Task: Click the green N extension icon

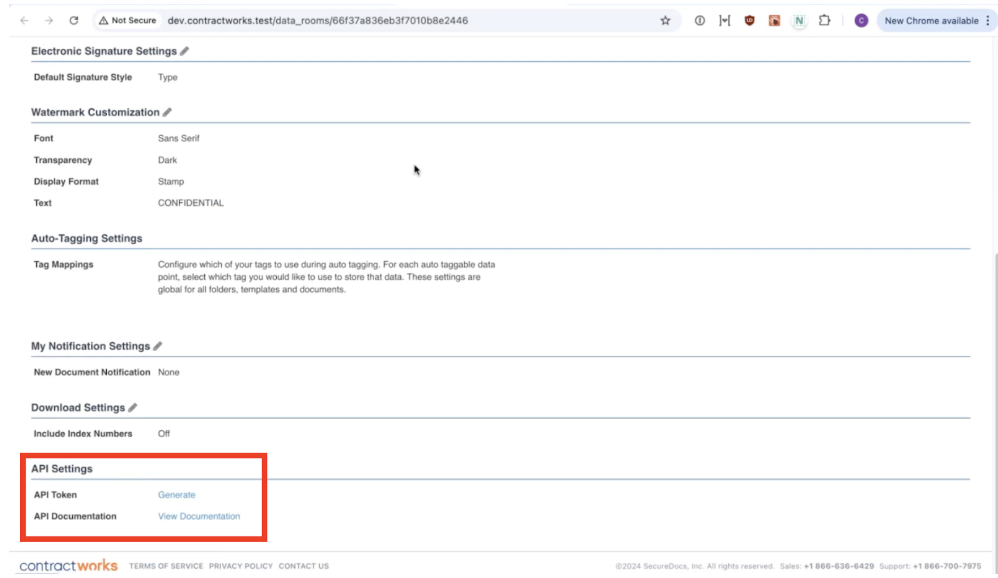Action: 797,20
